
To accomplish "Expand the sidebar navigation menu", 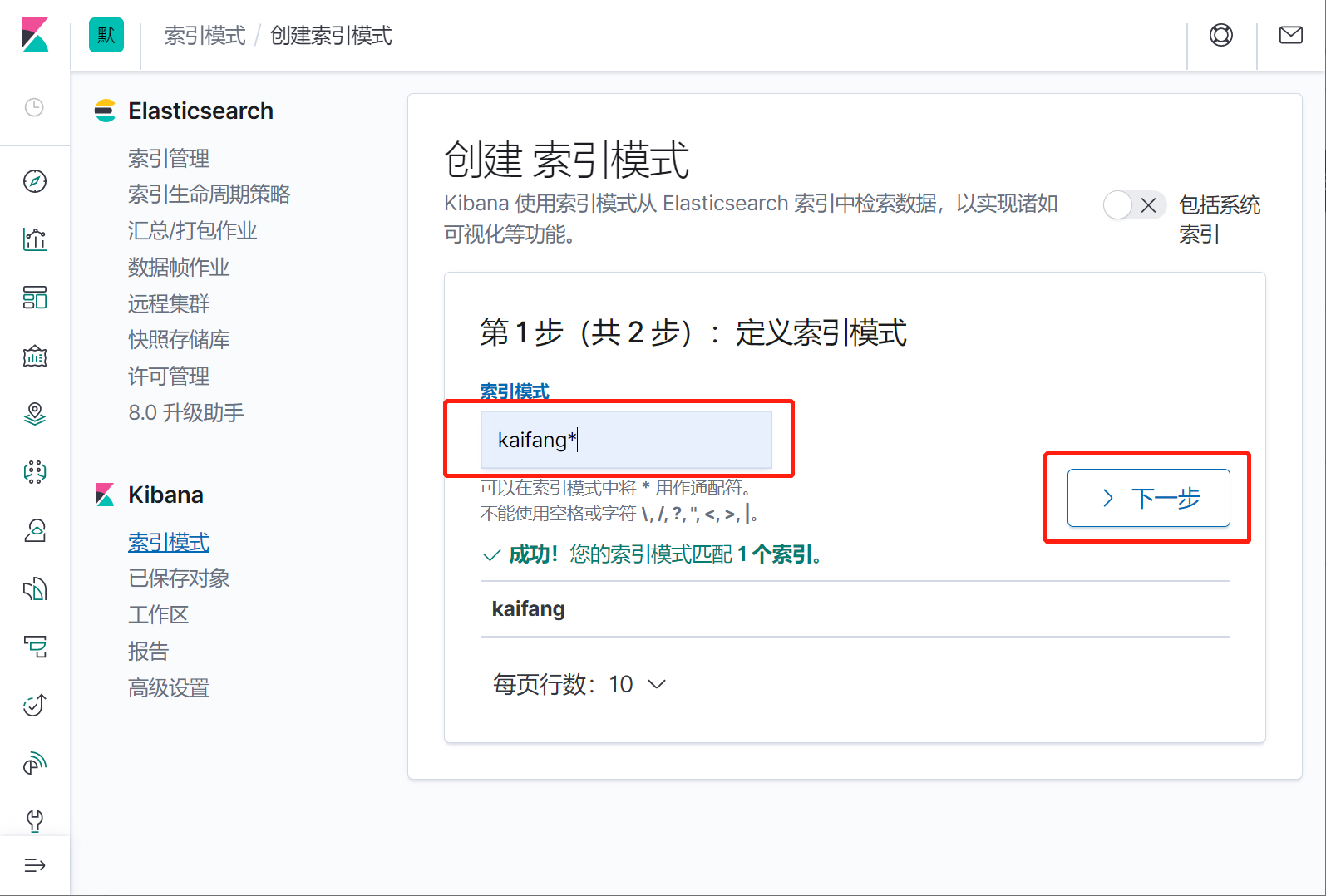I will [x=35, y=865].
